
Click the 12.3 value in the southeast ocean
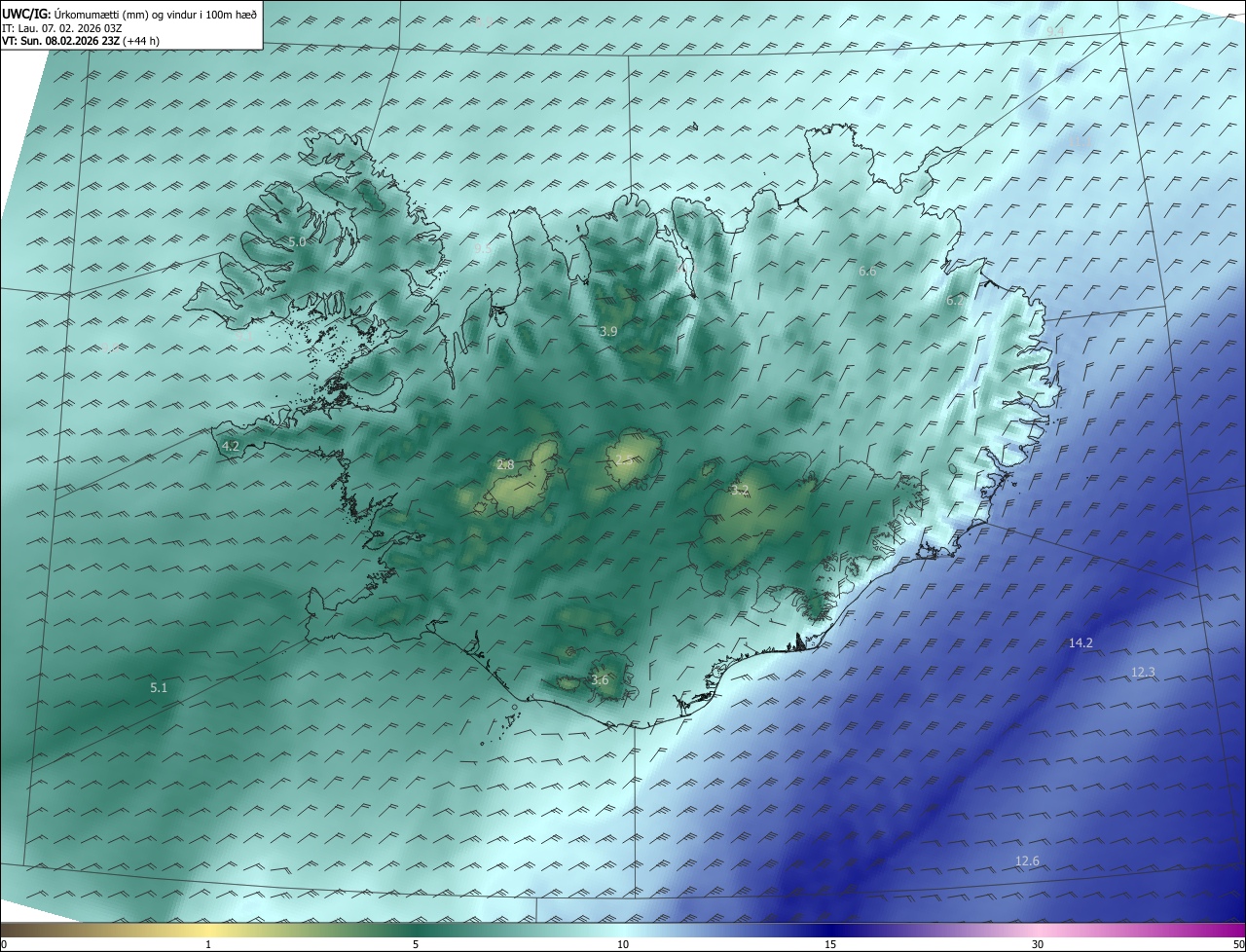(1143, 673)
